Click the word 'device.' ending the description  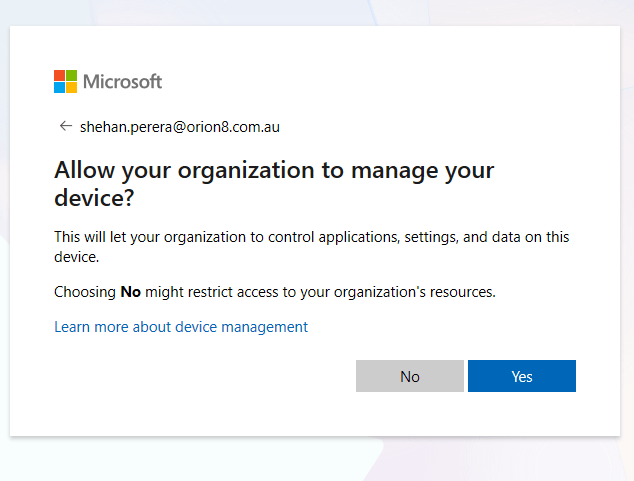click(x=76, y=256)
